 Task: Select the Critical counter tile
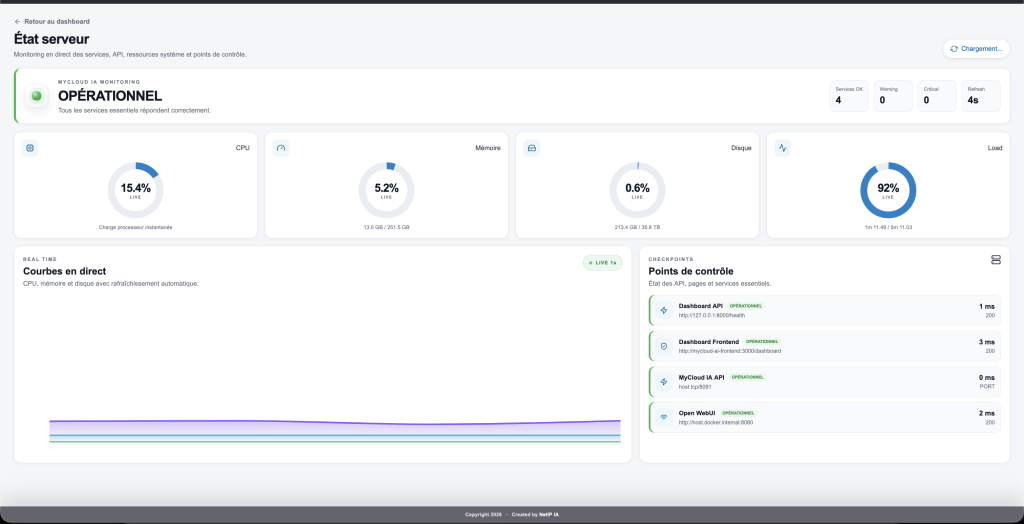click(936, 96)
